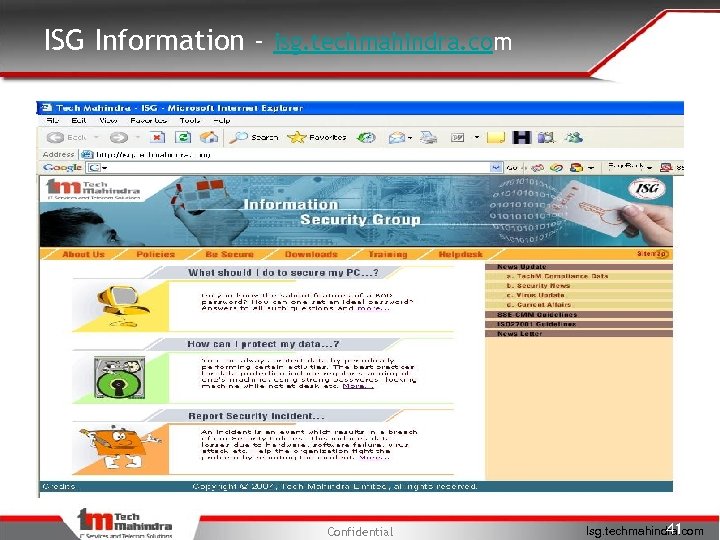Click the yellow note icon in toolbar
720x540 pixels.
(x=496, y=137)
